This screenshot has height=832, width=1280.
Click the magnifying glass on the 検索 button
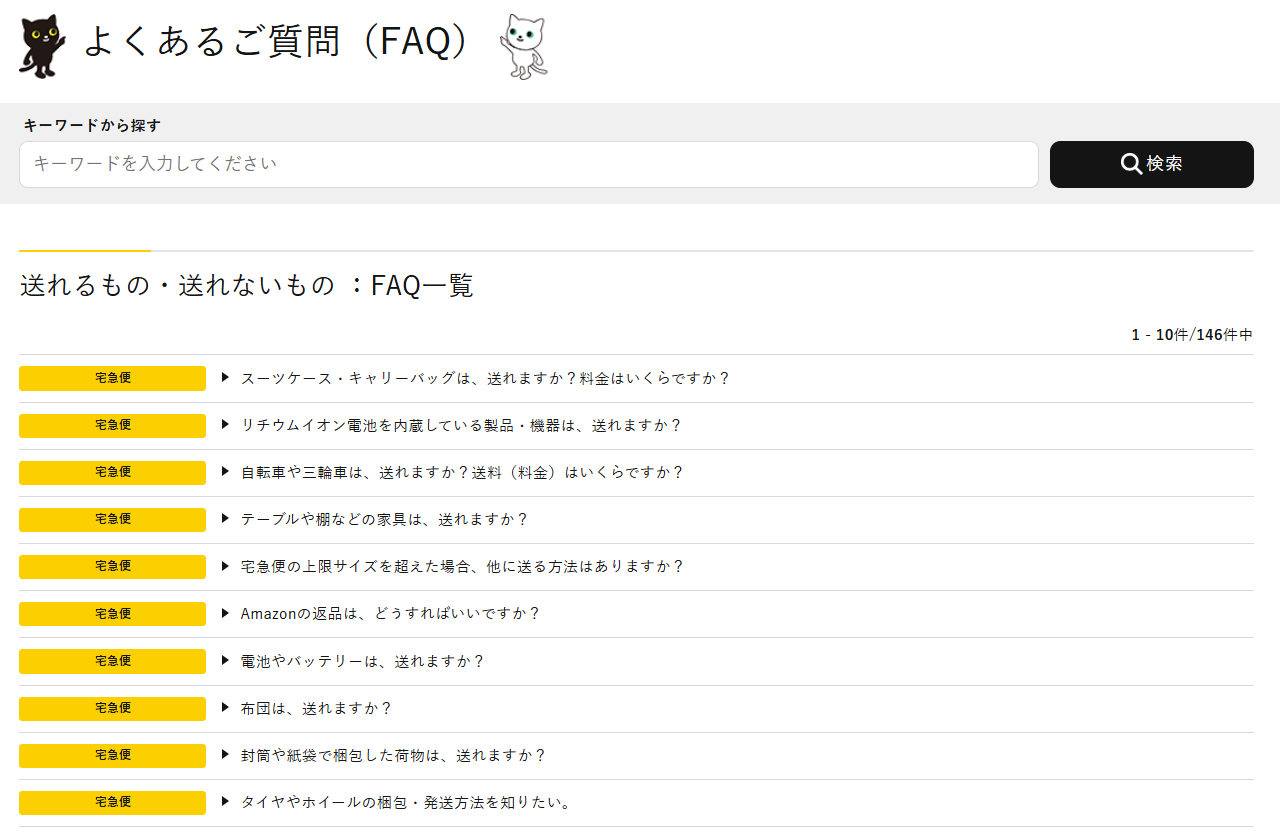click(1131, 164)
